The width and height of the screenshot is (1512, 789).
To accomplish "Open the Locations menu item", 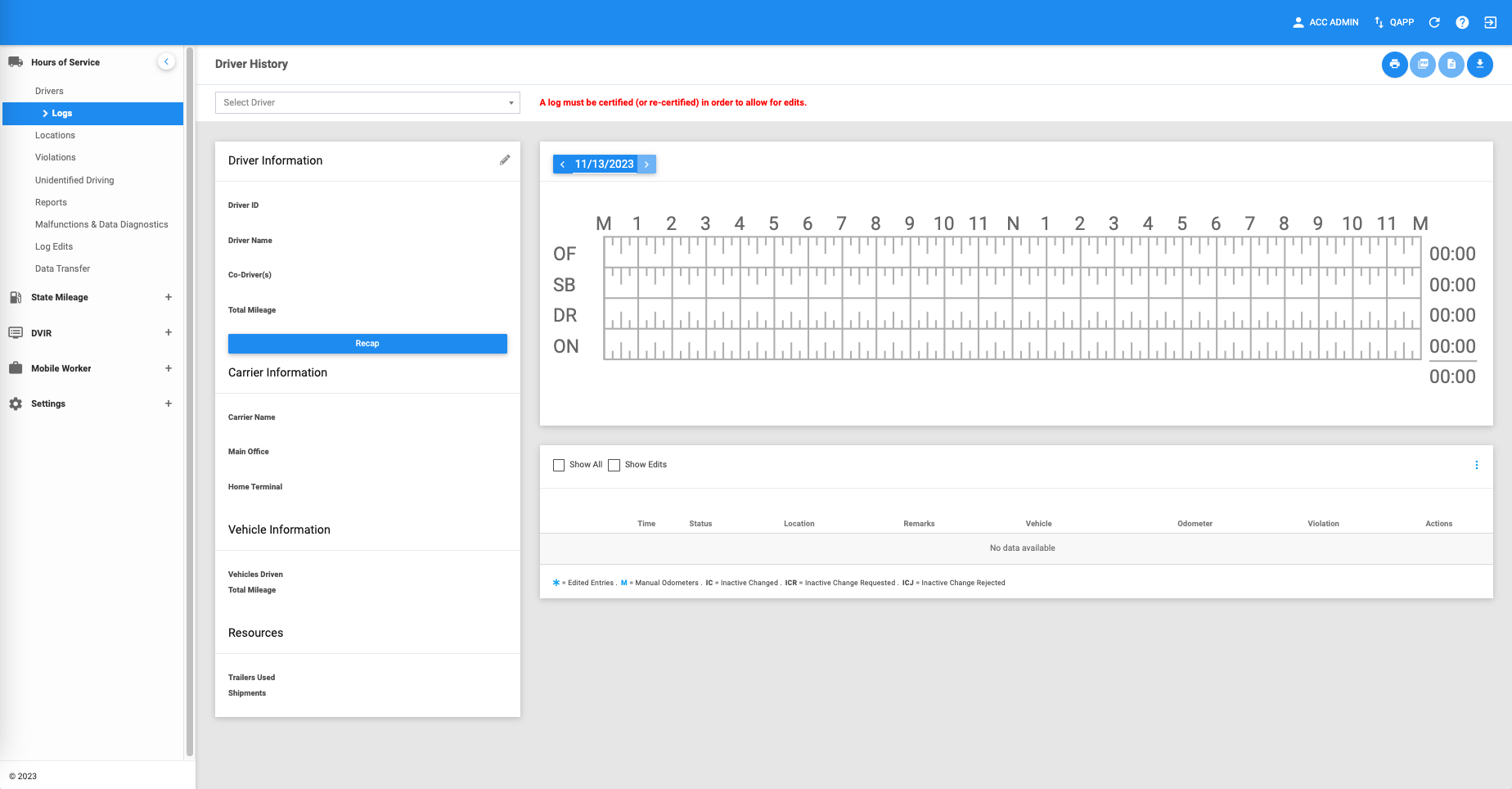I will [x=55, y=135].
